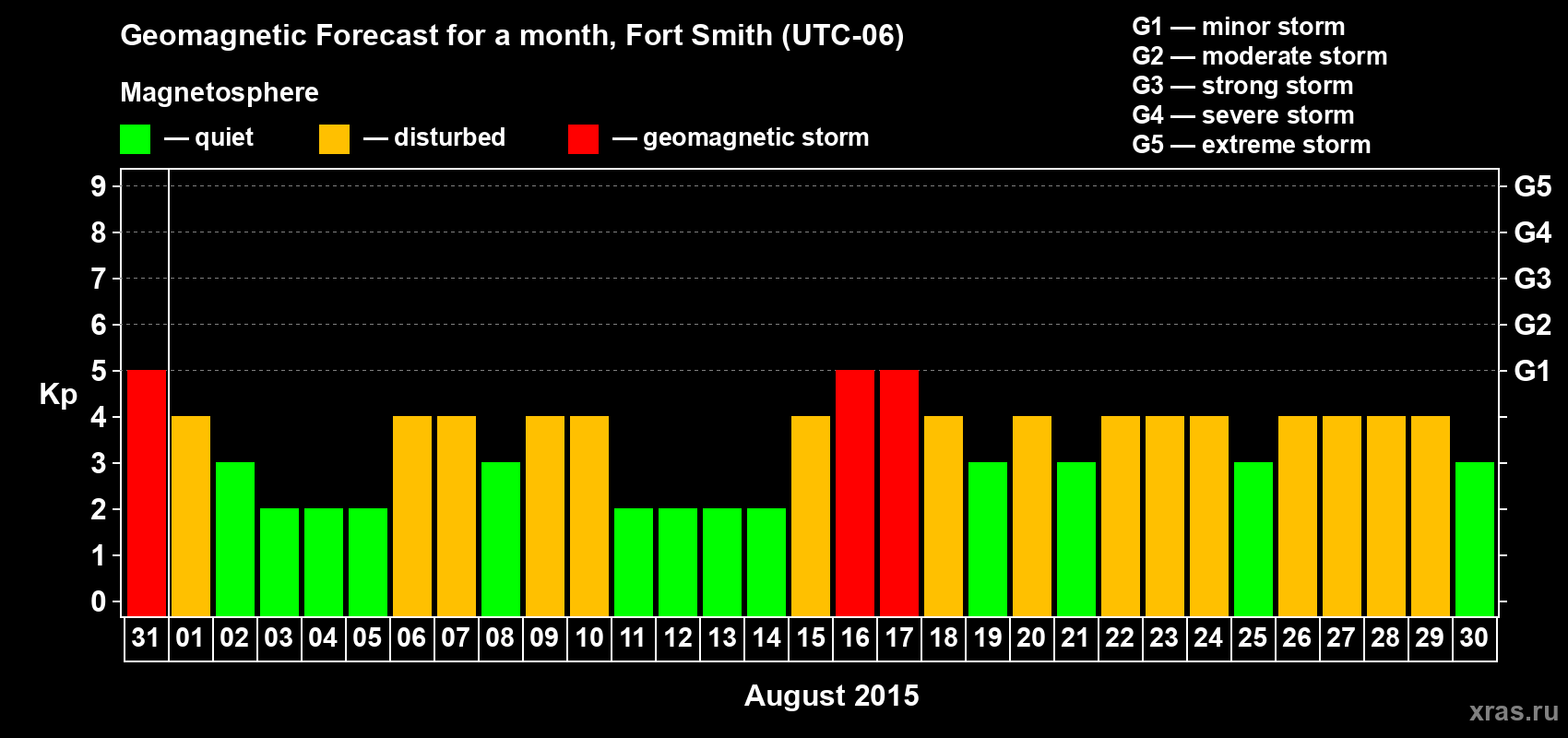Click the green bar for day 02

pos(235,539)
